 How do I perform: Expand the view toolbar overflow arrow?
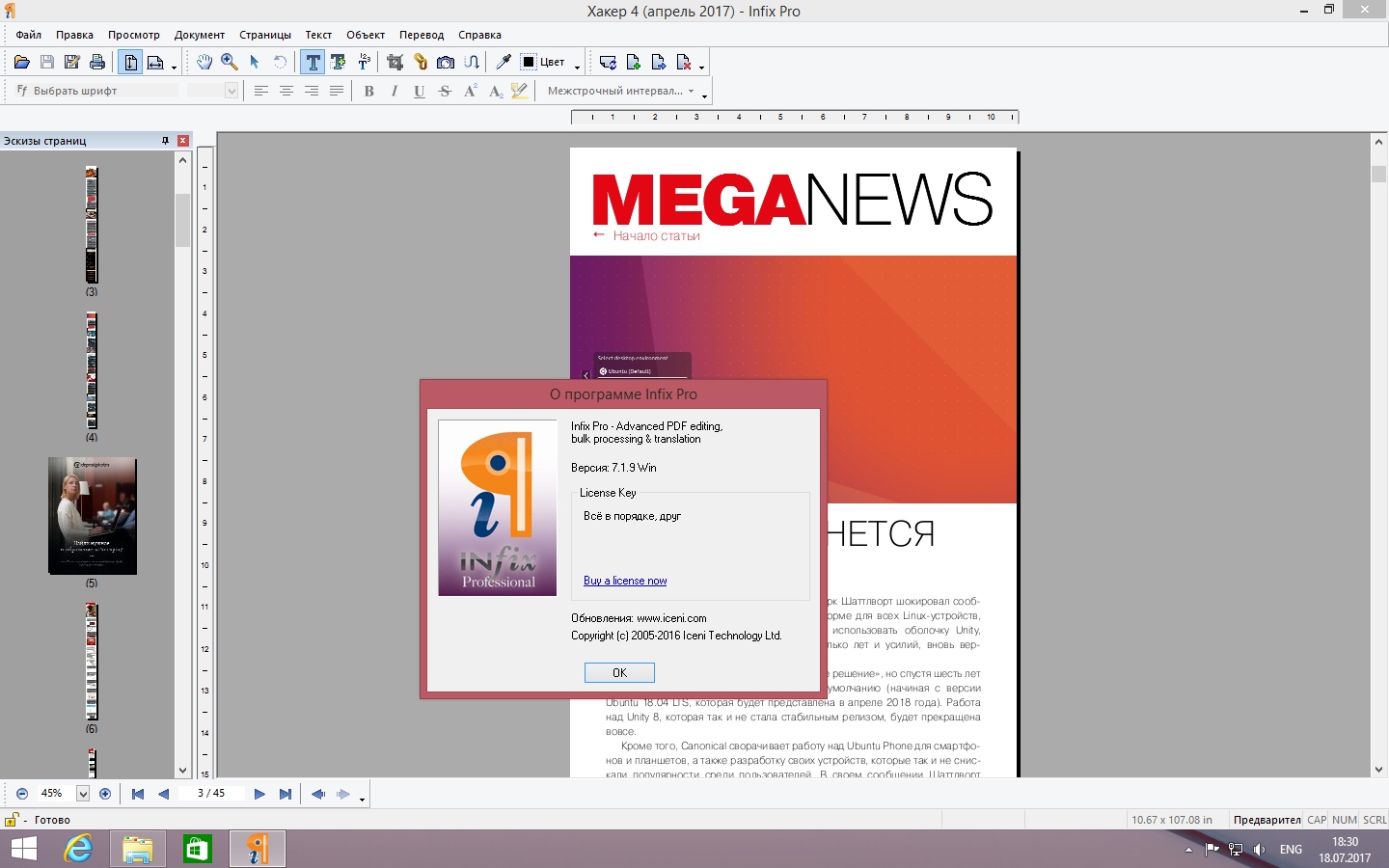tap(174, 68)
